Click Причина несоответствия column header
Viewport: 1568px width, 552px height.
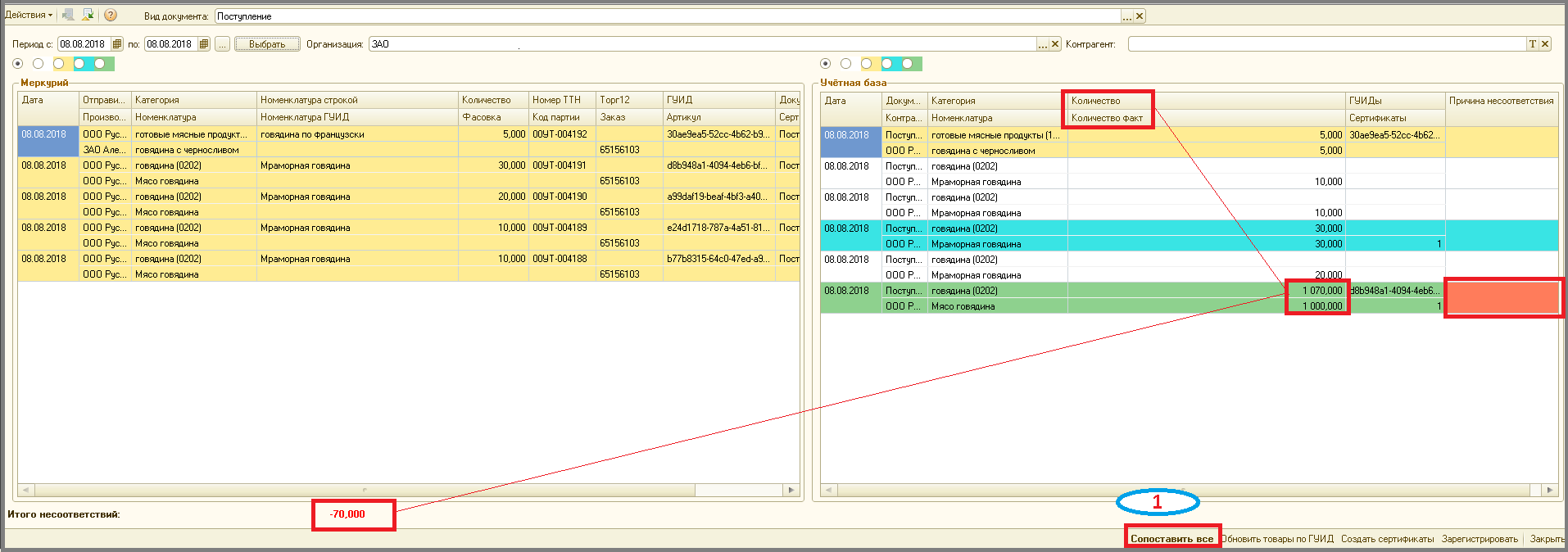click(x=1501, y=101)
